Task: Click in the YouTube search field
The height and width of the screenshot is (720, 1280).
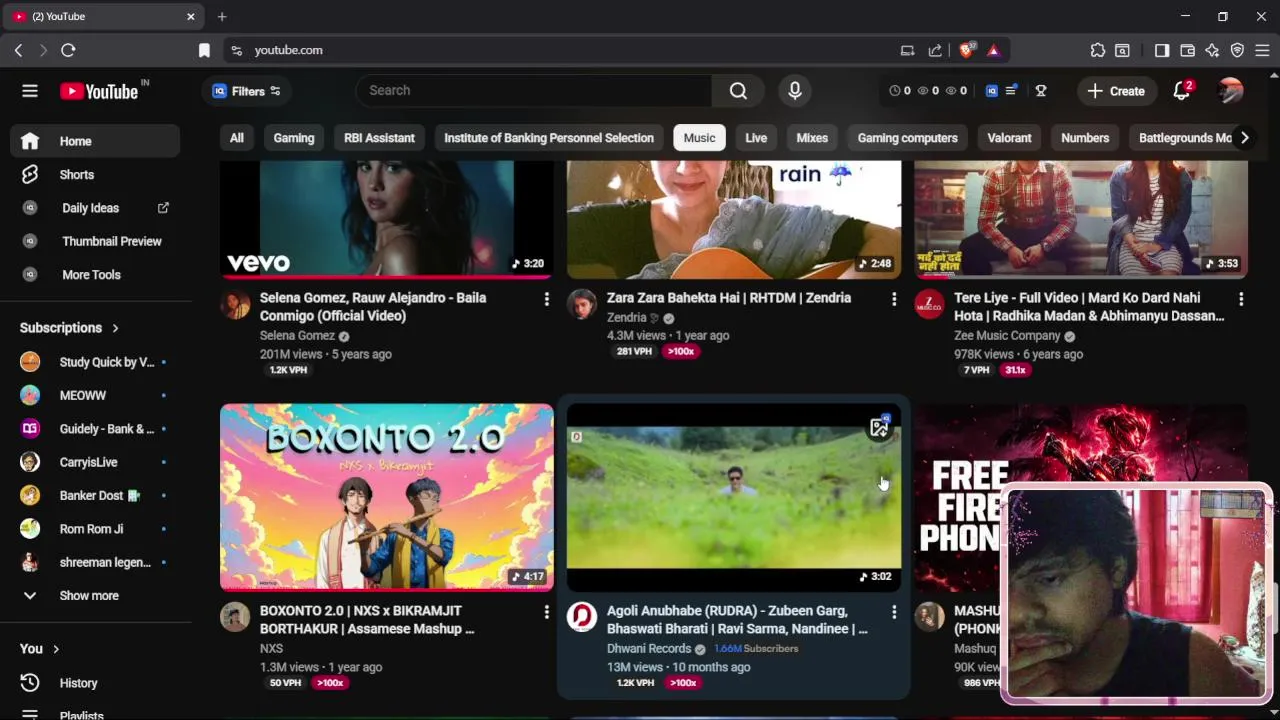Action: pyautogui.click(x=534, y=91)
